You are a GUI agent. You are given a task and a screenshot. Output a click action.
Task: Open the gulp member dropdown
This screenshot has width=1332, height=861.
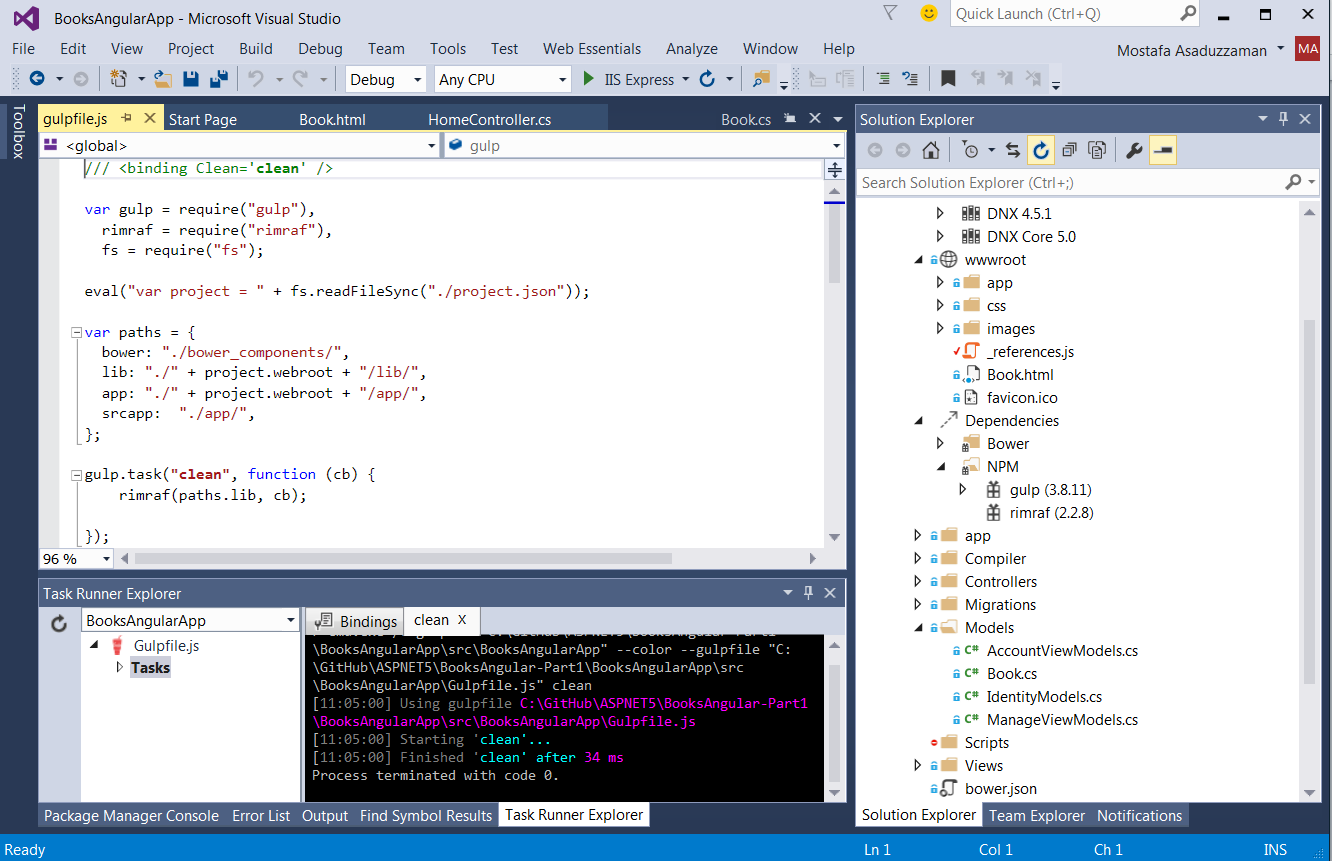click(x=644, y=145)
